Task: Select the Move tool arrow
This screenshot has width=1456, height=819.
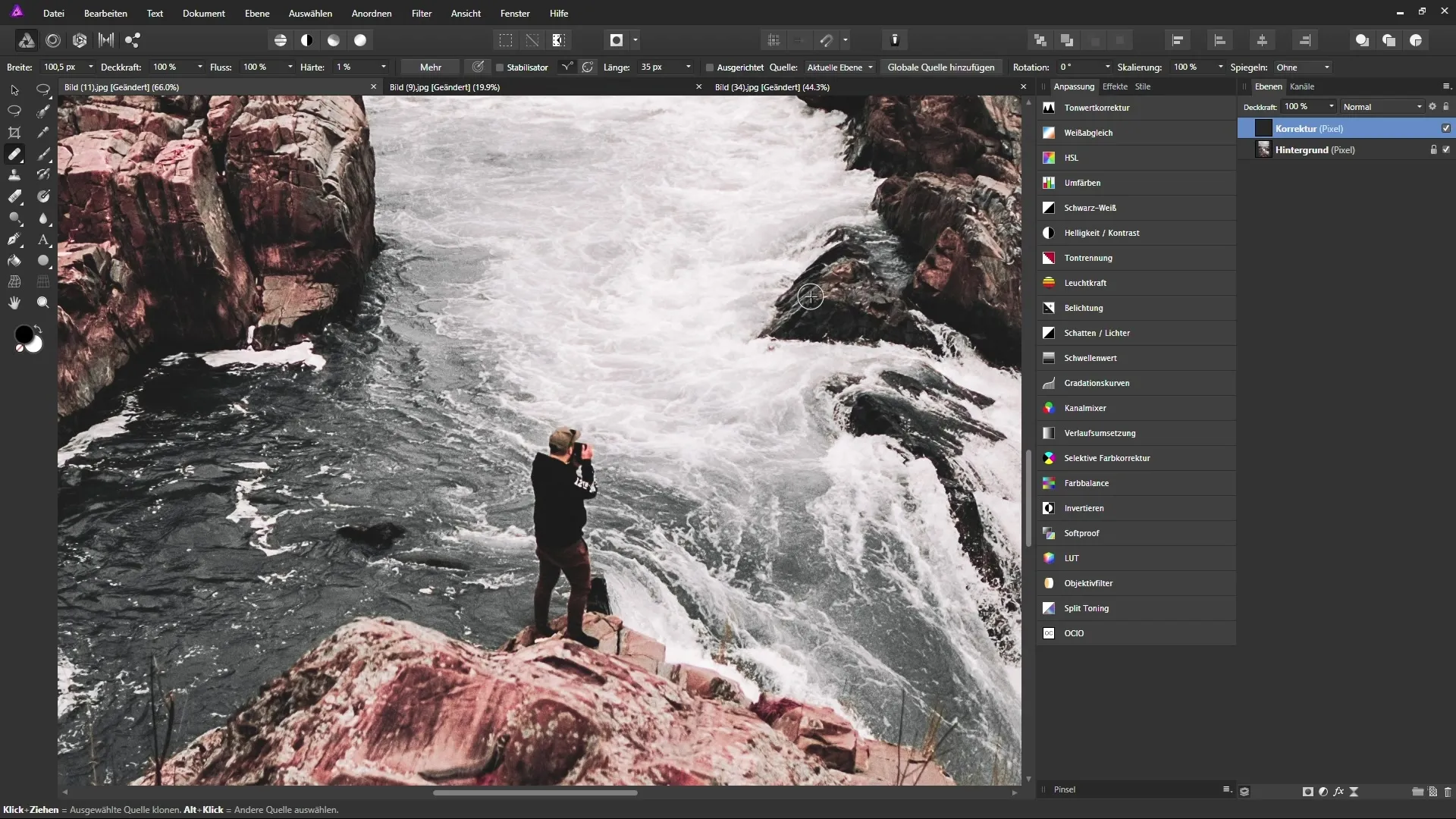Action: pyautogui.click(x=14, y=90)
